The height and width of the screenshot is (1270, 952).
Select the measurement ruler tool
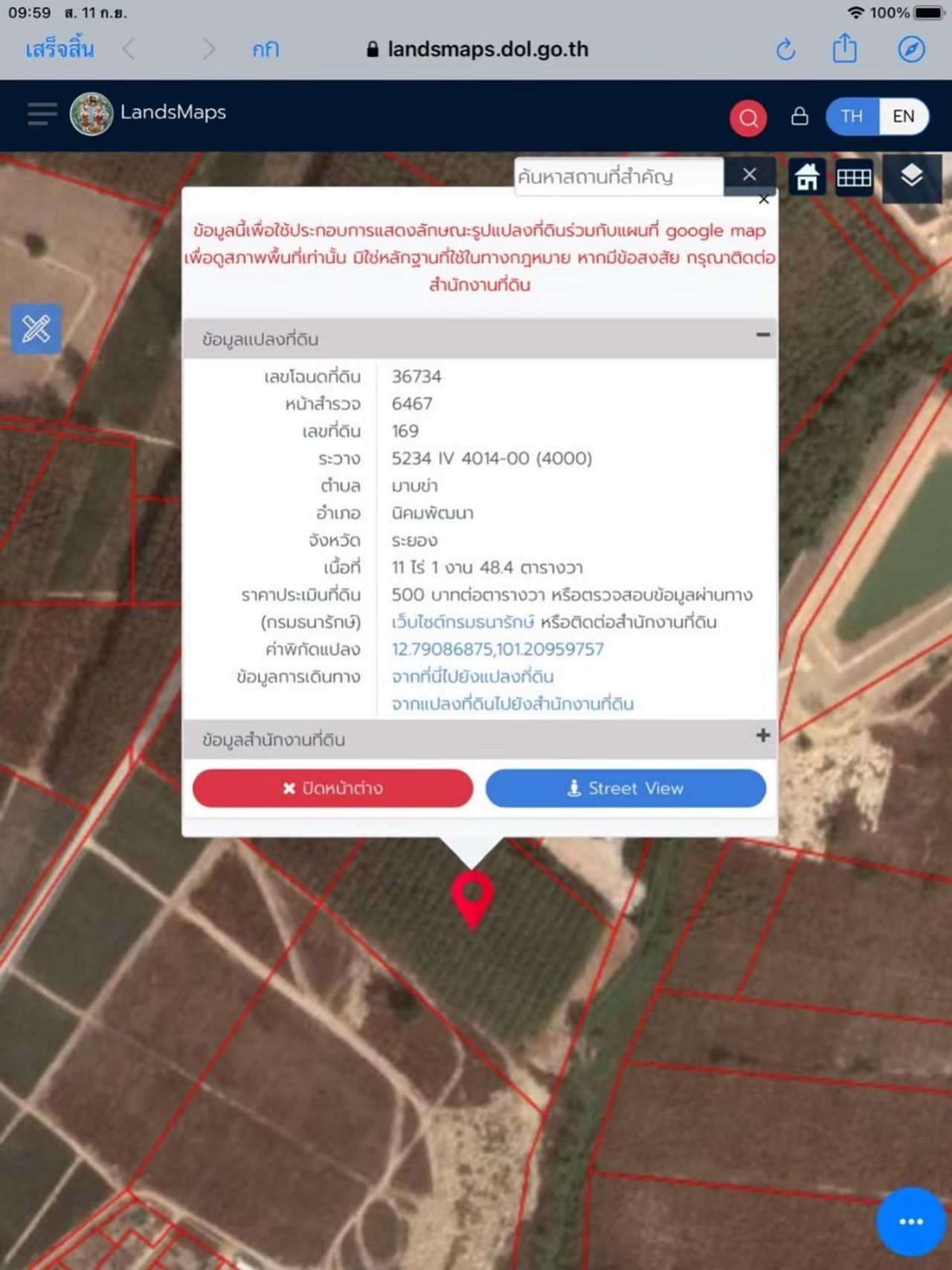tap(36, 329)
